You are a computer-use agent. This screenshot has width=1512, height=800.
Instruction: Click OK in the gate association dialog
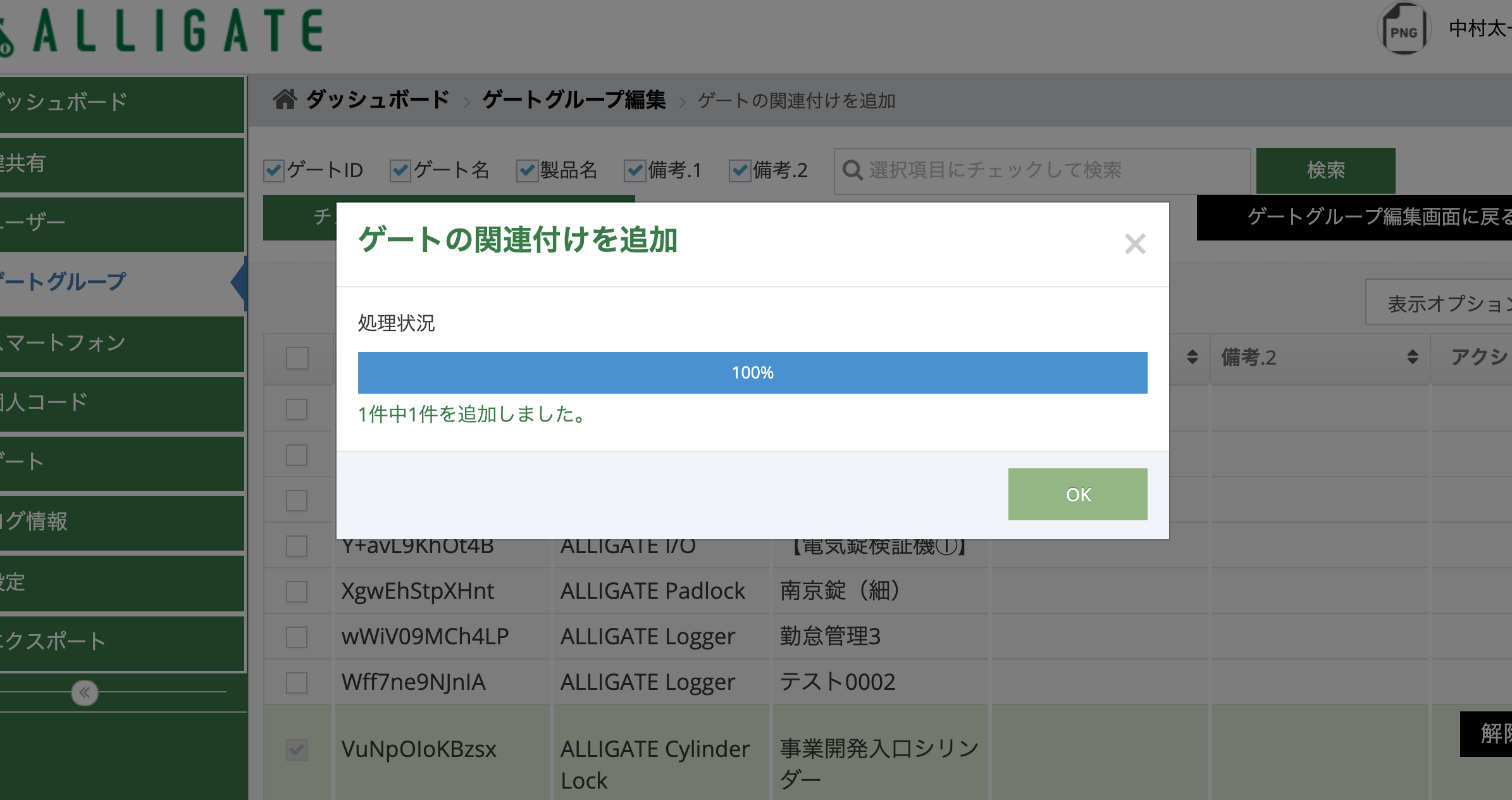(1077, 494)
